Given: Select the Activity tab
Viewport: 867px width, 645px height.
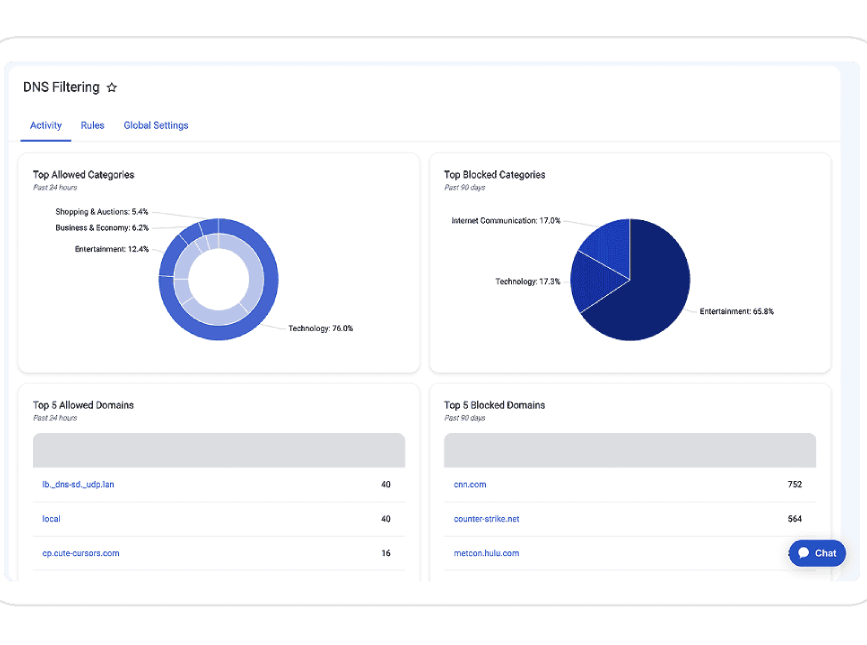Looking at the screenshot, I should [46, 126].
